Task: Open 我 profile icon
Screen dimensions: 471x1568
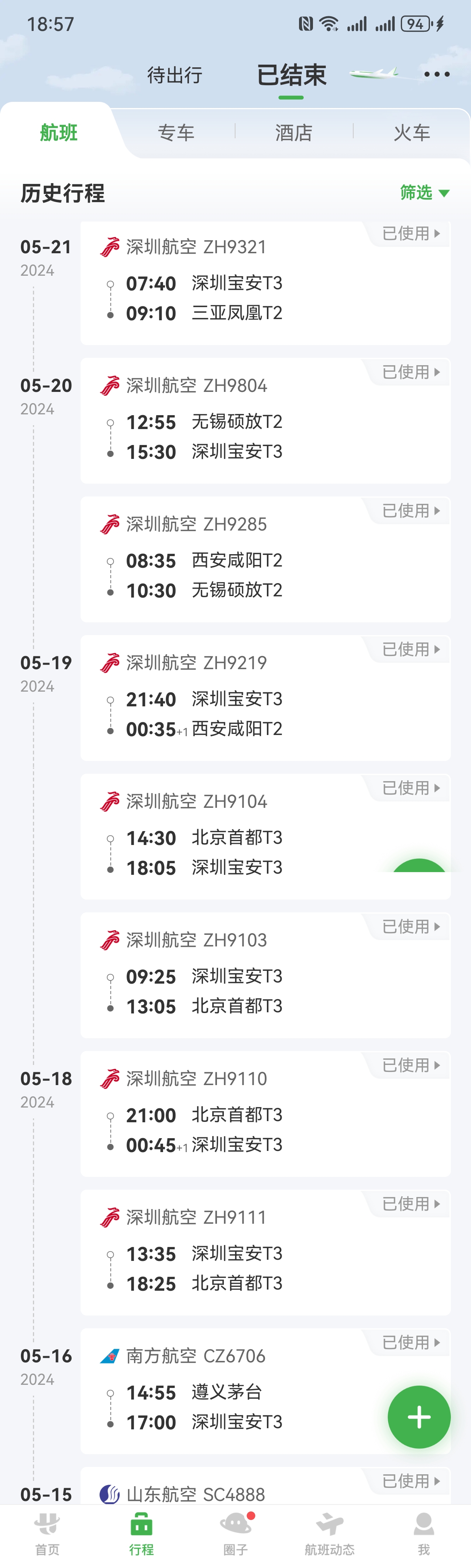Action: tap(423, 1534)
